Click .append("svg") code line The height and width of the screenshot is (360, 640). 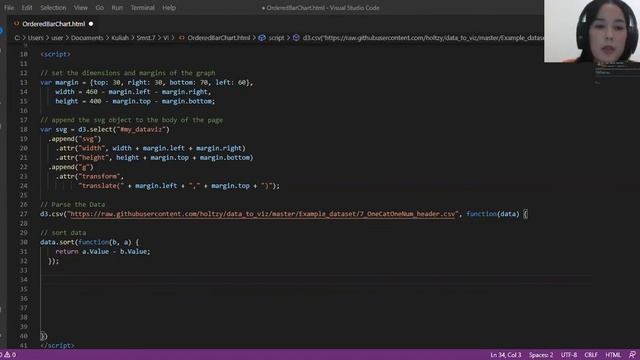point(75,139)
